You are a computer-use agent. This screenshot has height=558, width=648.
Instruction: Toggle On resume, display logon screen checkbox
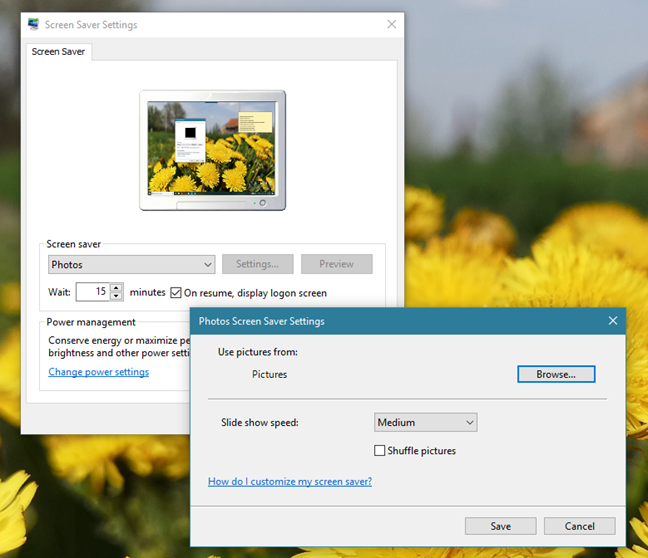(176, 293)
